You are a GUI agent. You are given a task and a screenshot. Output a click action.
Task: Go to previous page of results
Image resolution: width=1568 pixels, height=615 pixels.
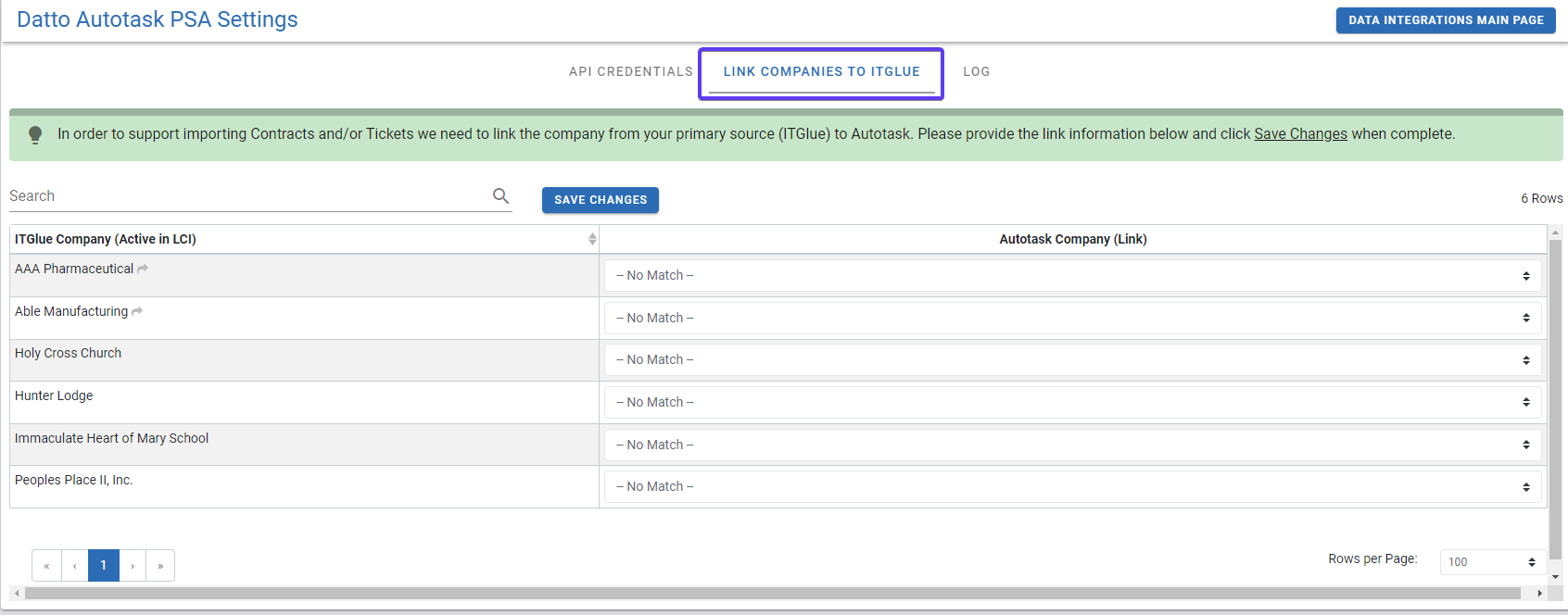75,566
